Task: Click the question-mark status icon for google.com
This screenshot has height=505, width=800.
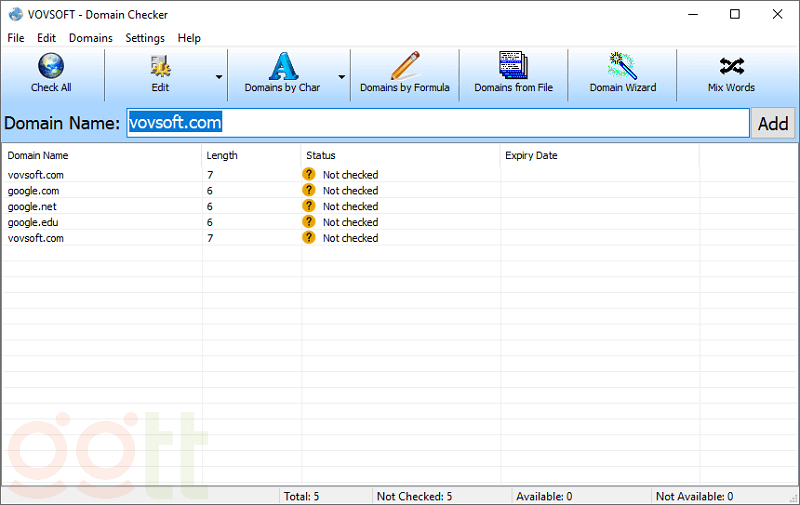Action: click(309, 190)
